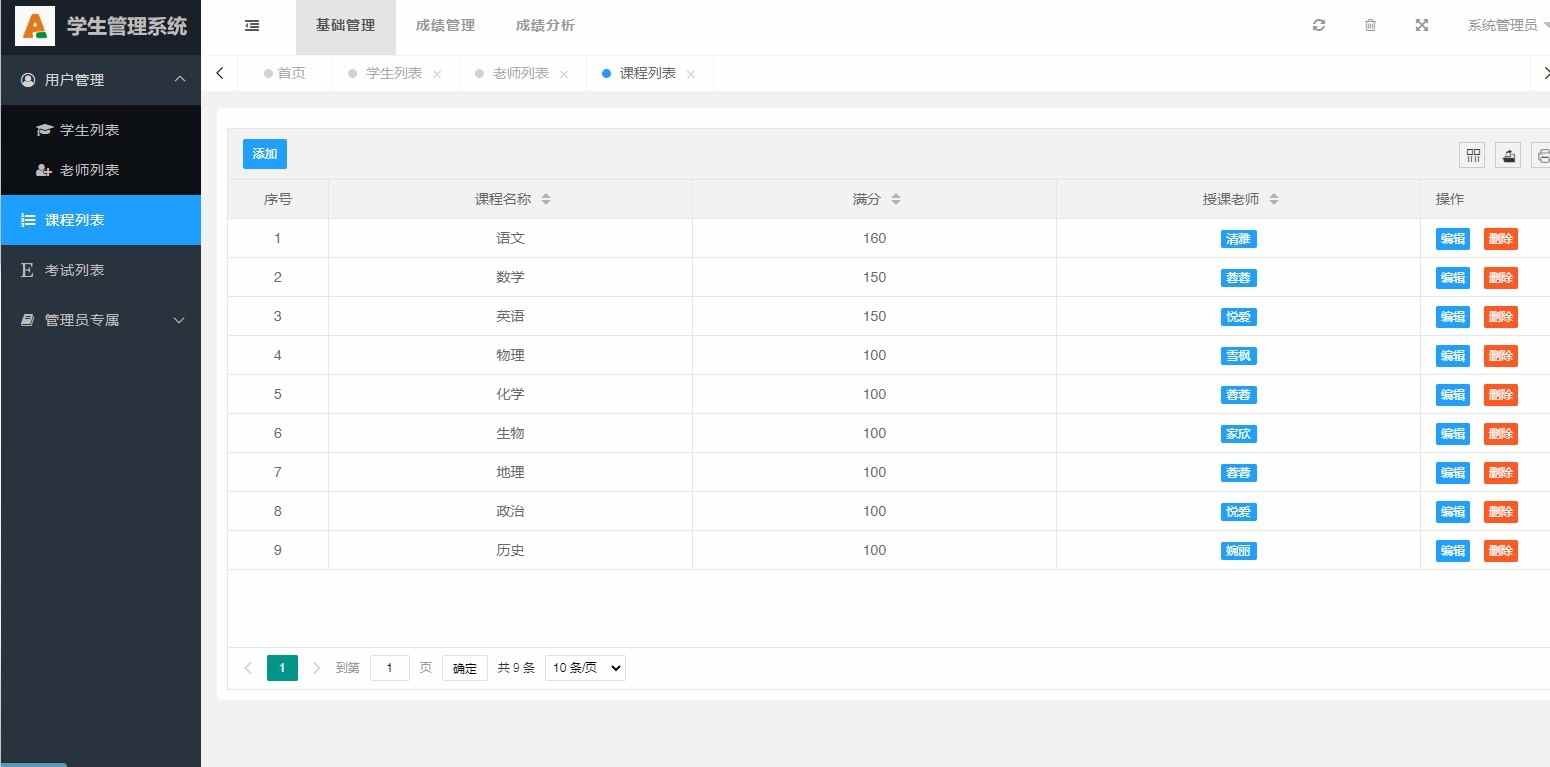
Task: Close the 老师列表 tab
Action: [564, 74]
